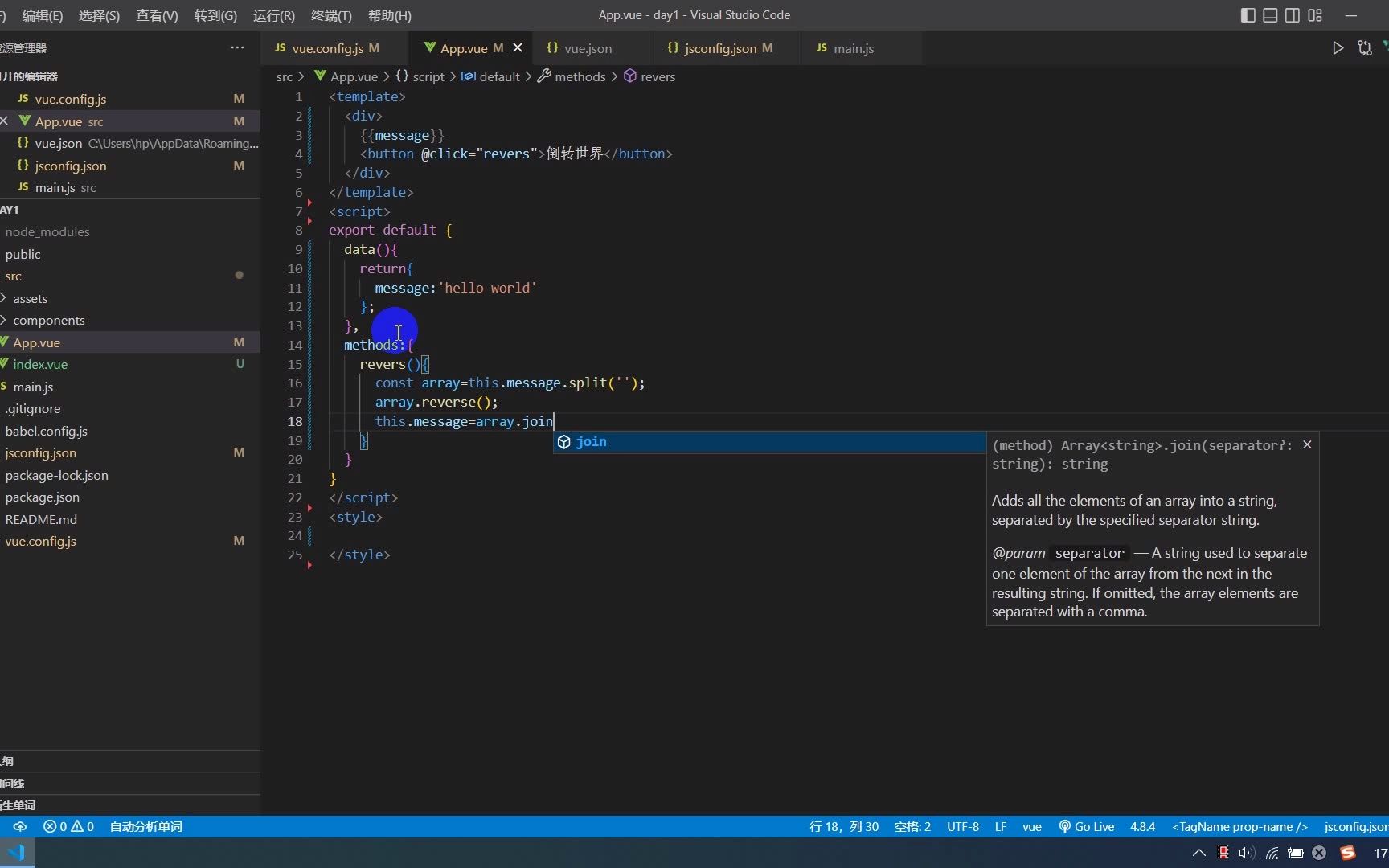The width and height of the screenshot is (1389, 868).
Task: Click src in the breadcrumb
Action: (285, 76)
